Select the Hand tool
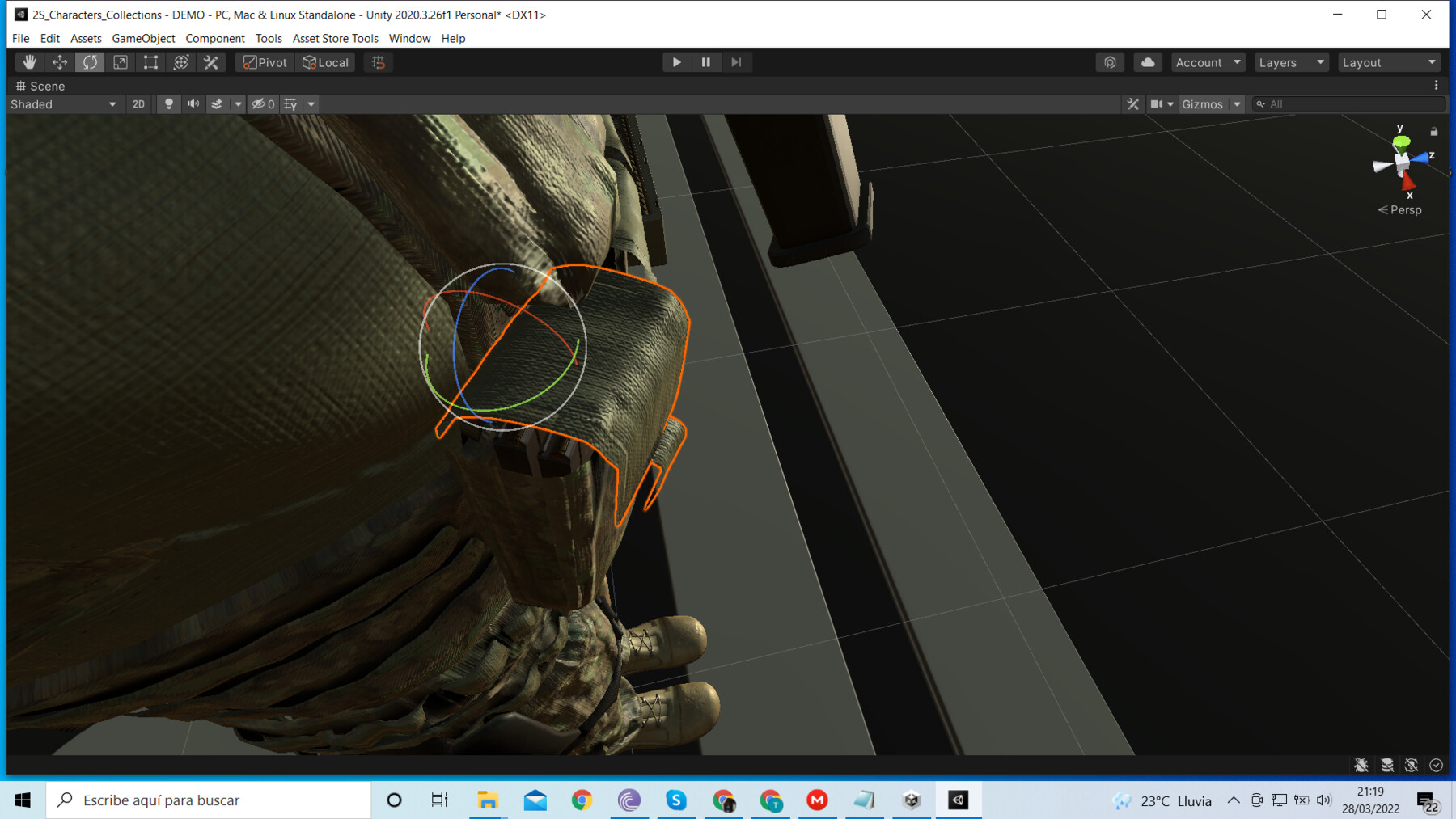1456x819 pixels. 29,62
